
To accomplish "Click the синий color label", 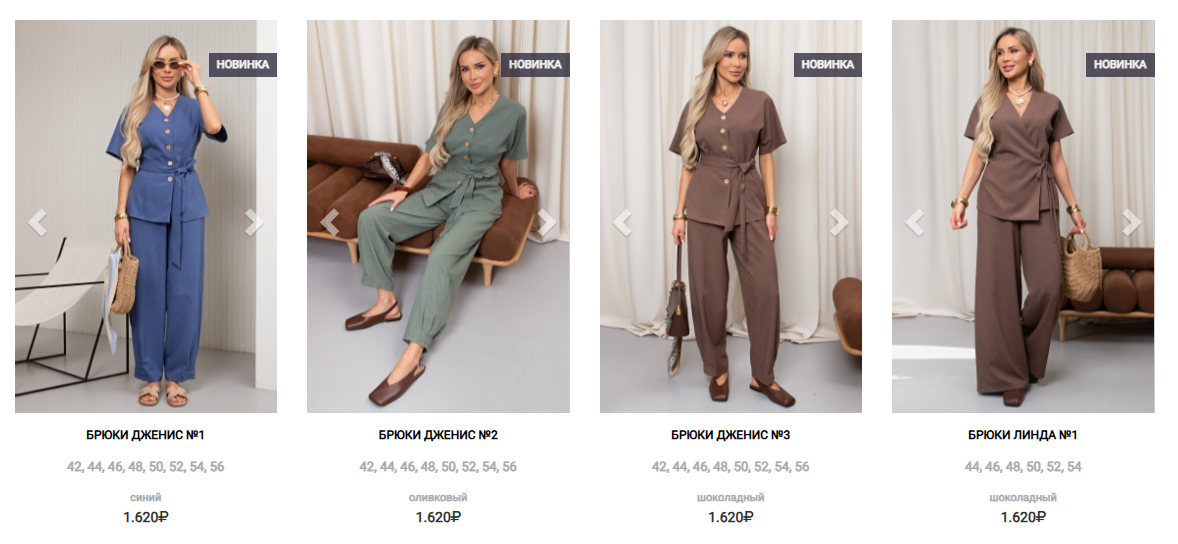I will click(146, 497).
